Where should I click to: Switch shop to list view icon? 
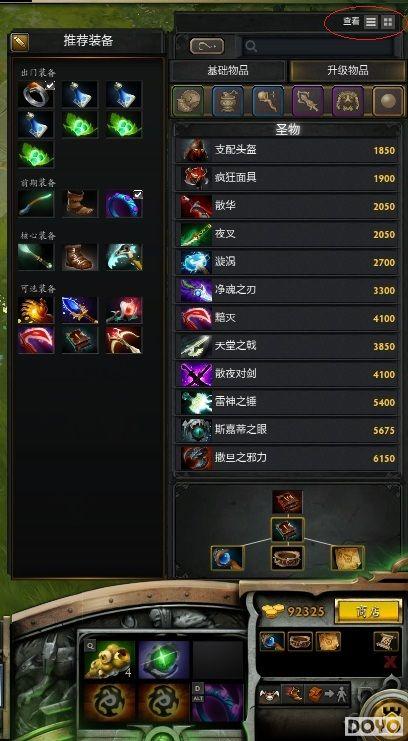(371, 22)
